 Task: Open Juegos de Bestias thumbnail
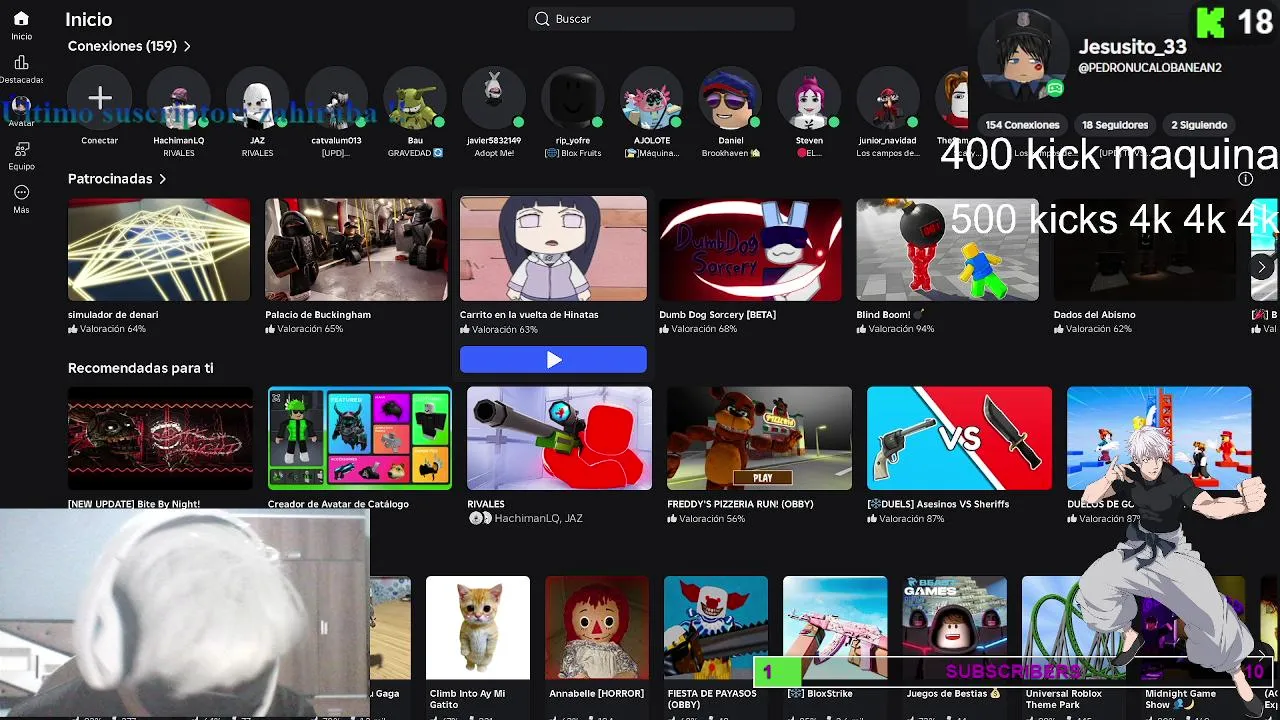954,628
